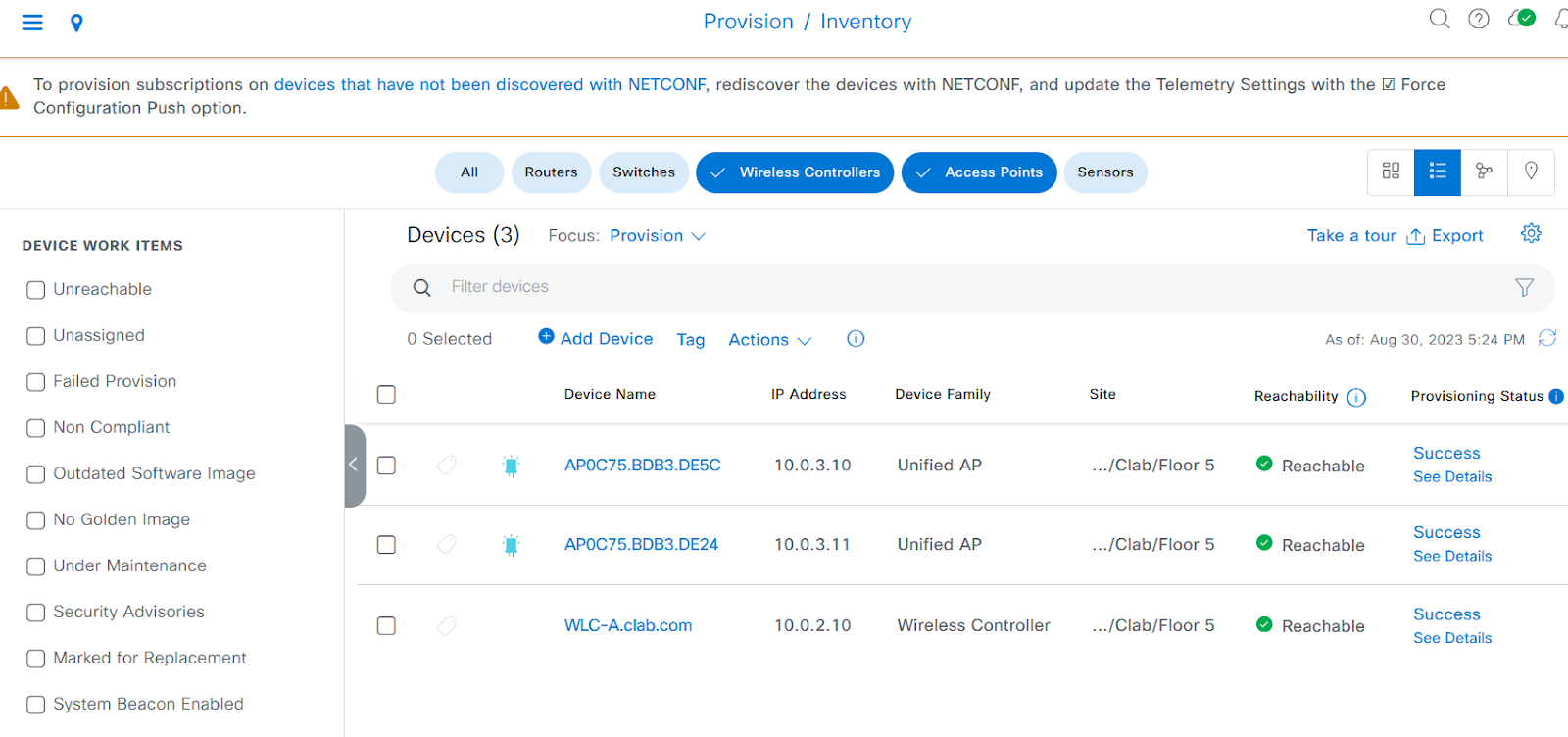Switch to the list view
Screen dimensions: 1568x737
click(x=1438, y=172)
